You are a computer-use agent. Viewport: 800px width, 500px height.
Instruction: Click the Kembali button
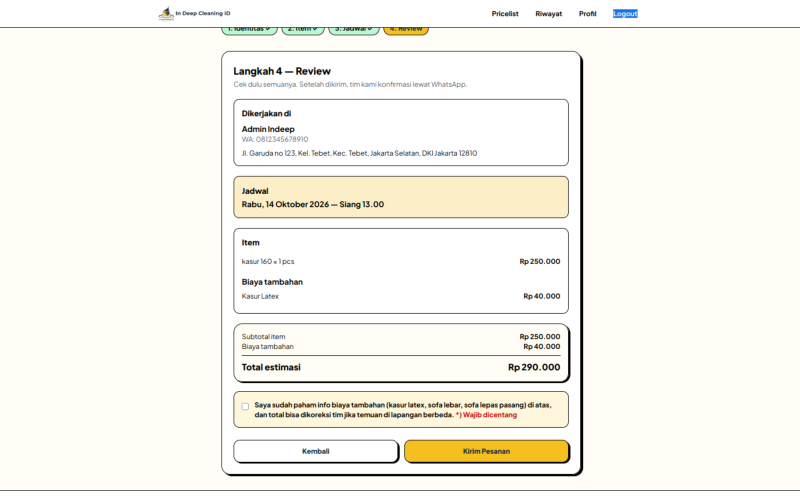[316, 451]
